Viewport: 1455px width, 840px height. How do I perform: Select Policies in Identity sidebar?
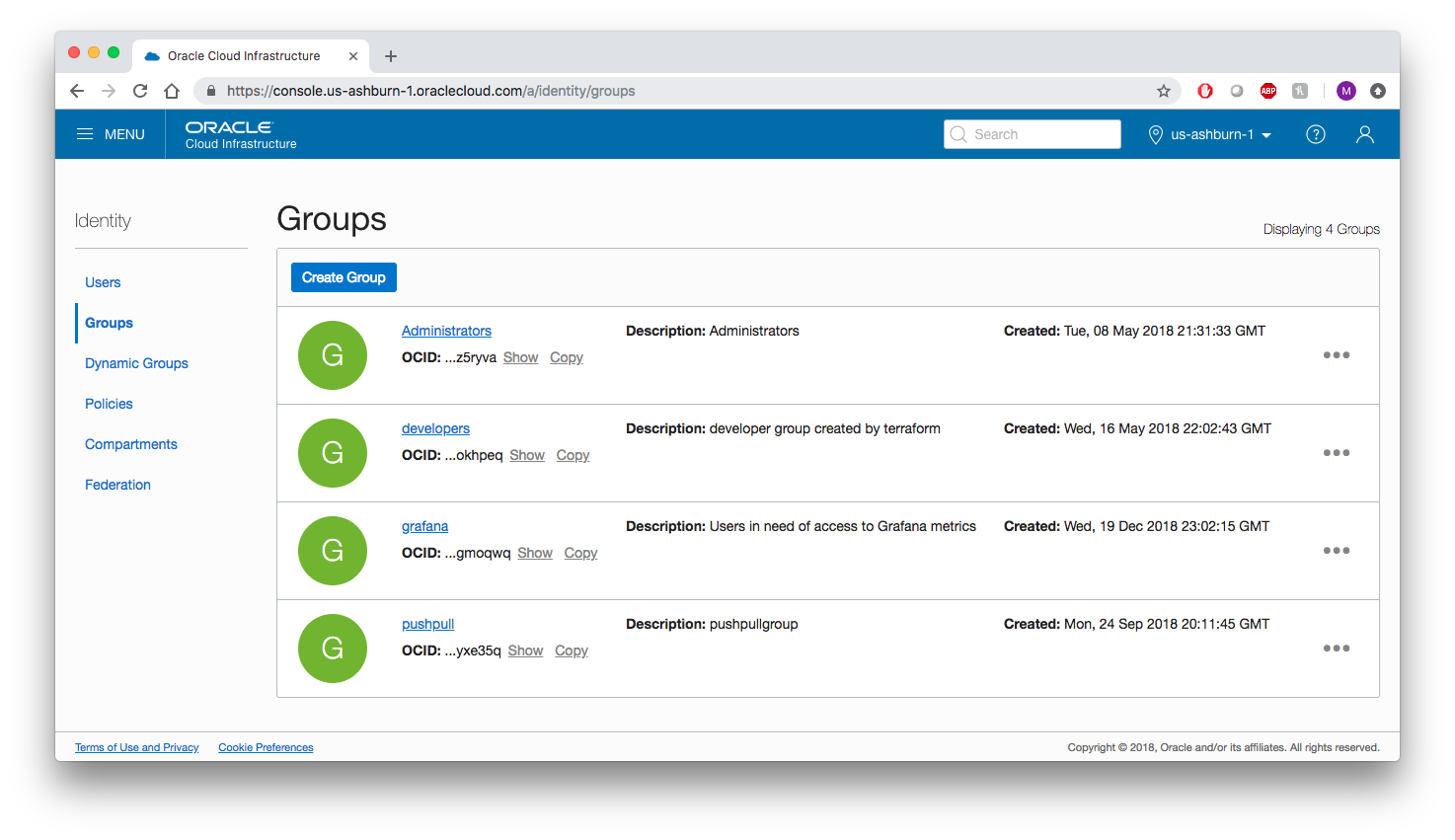coord(109,404)
